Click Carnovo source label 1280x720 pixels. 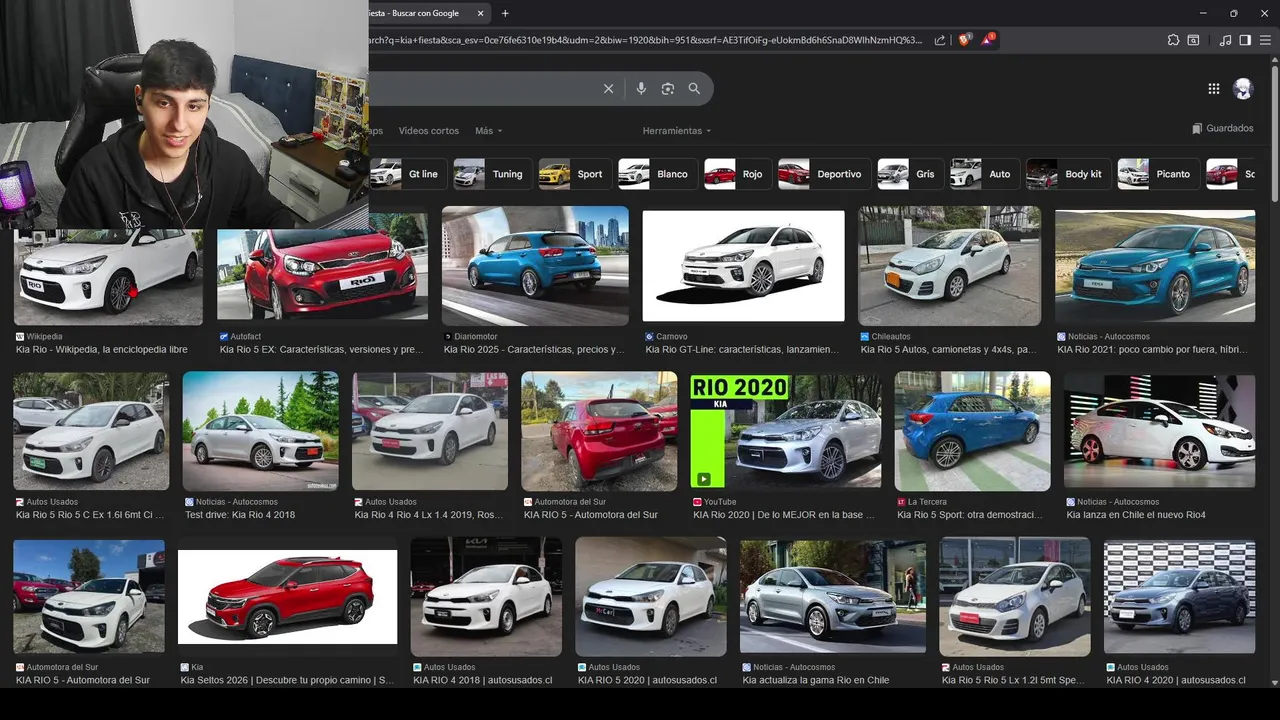pyautogui.click(x=672, y=337)
